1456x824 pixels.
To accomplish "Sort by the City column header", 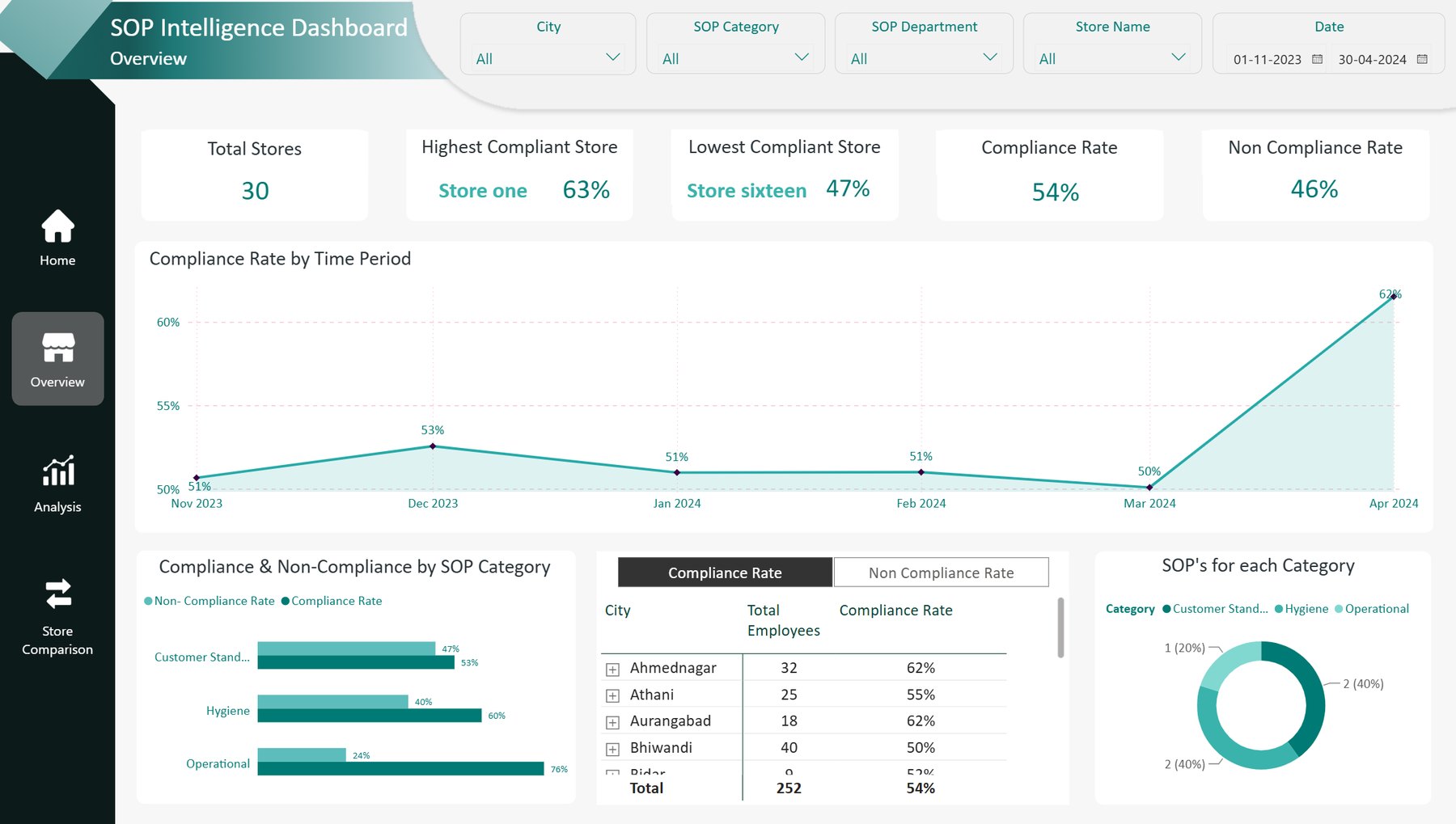I will (617, 611).
